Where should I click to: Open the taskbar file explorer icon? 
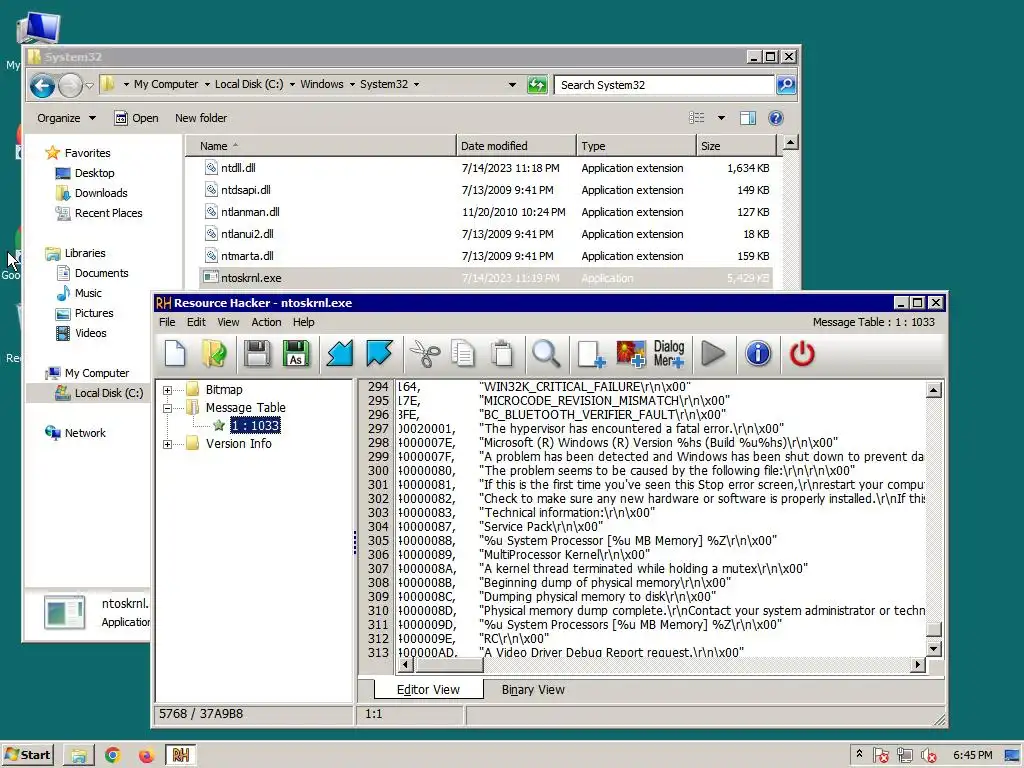click(x=79, y=756)
